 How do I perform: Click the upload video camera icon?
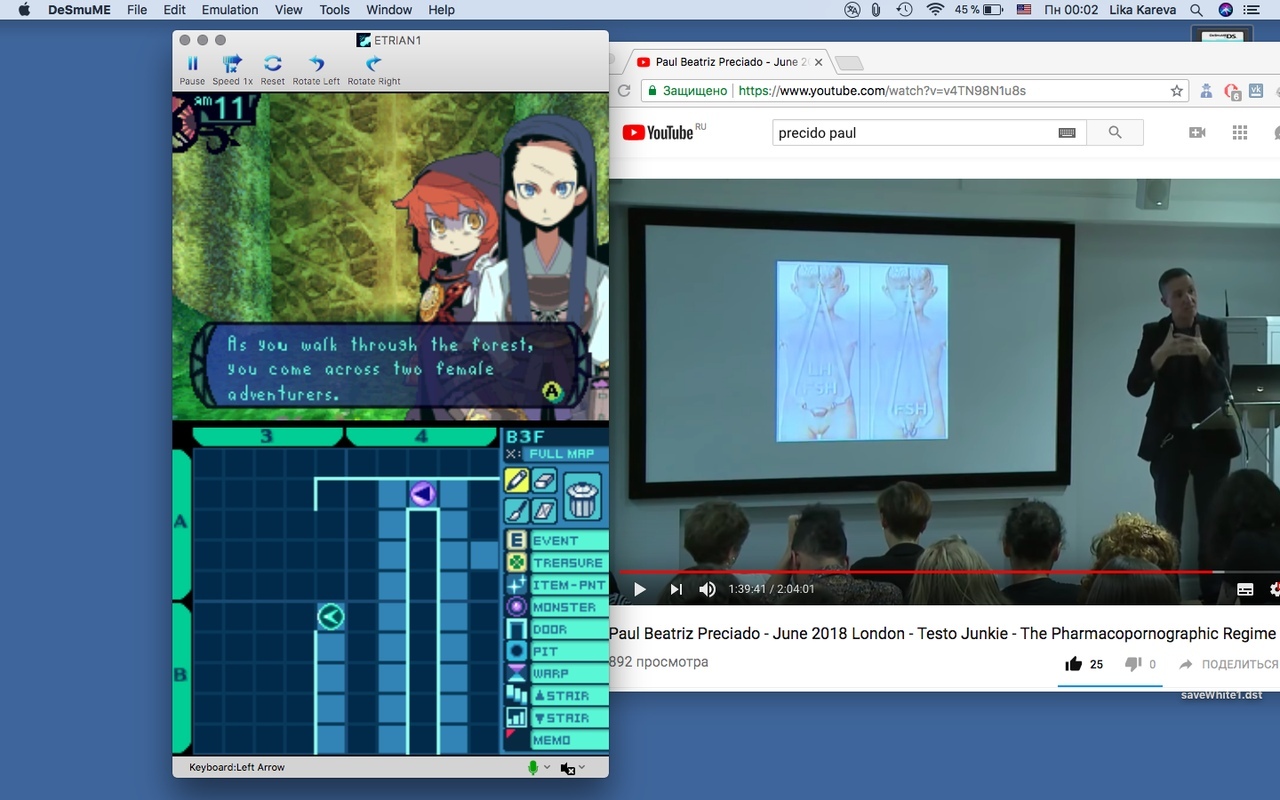pos(1197,132)
